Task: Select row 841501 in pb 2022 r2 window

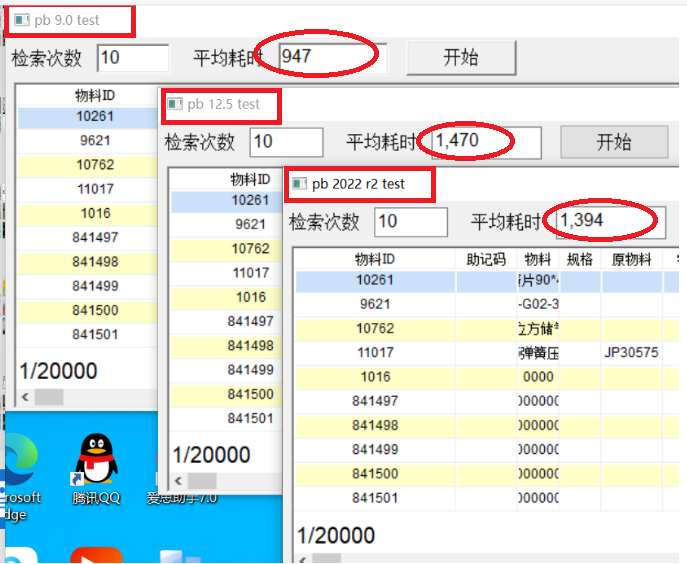Action: [486, 498]
